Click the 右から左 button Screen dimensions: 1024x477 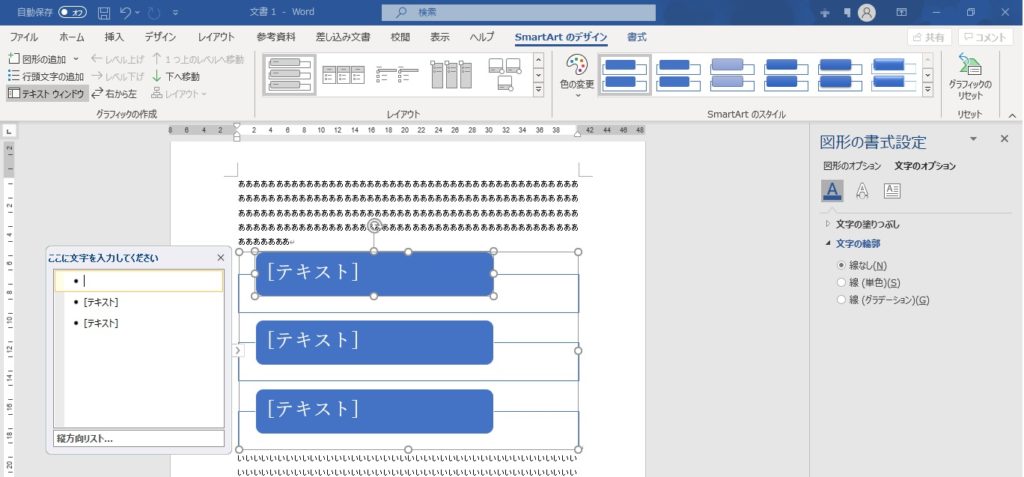point(116,93)
